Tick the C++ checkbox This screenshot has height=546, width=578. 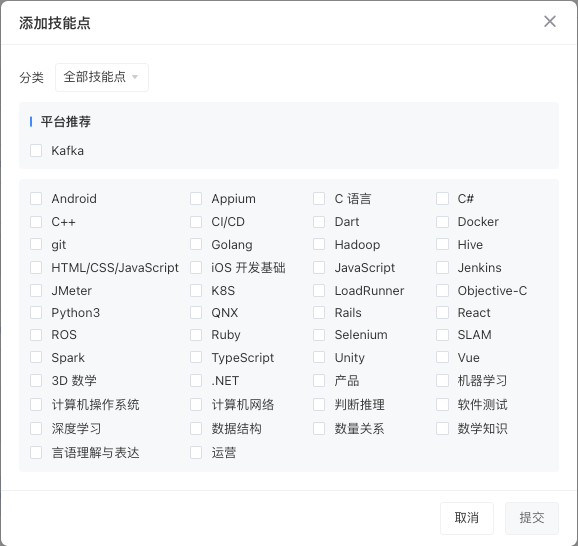point(36,222)
